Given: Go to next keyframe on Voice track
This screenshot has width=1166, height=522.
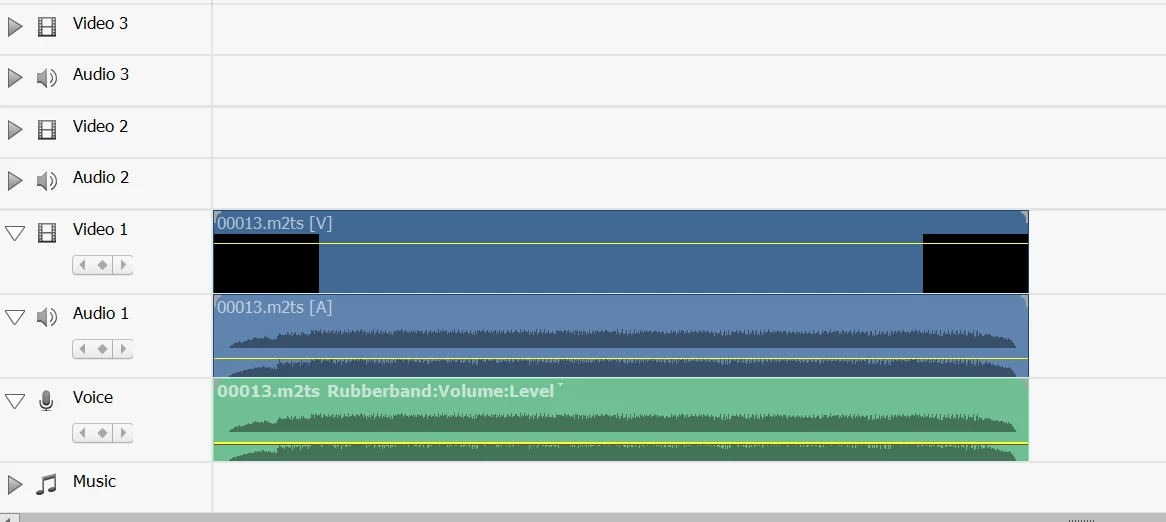Looking at the screenshot, I should [123, 433].
